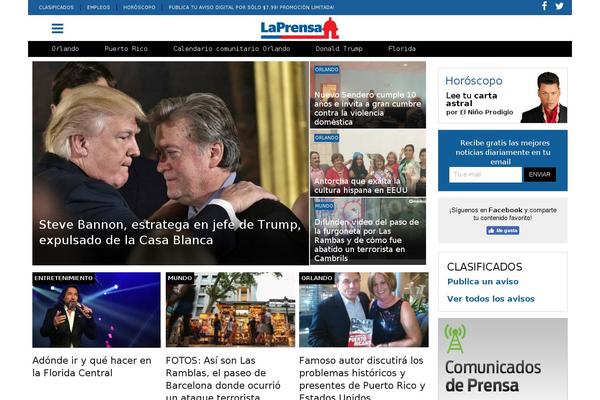Viewport: 600px width, 400px height.
Task: Open the Steve Bannon headline story
Action: click(170, 232)
